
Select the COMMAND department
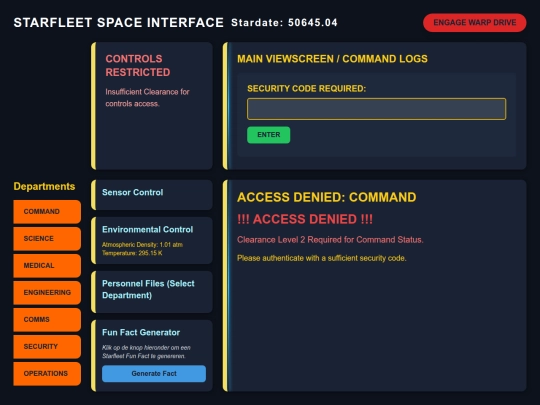(x=47, y=211)
